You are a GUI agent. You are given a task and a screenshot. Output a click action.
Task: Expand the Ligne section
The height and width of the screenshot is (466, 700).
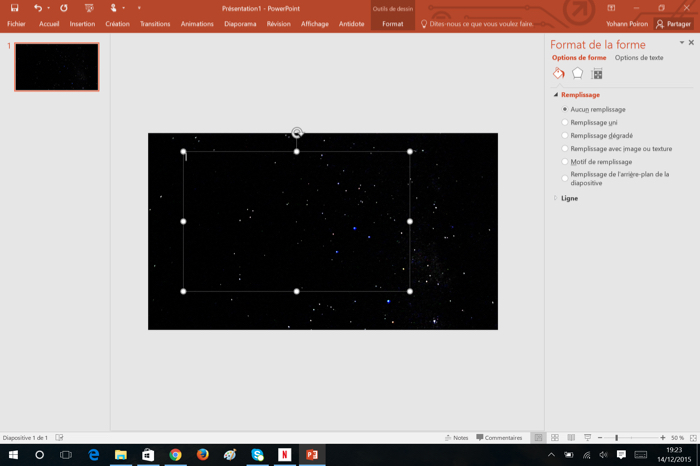click(x=556, y=198)
